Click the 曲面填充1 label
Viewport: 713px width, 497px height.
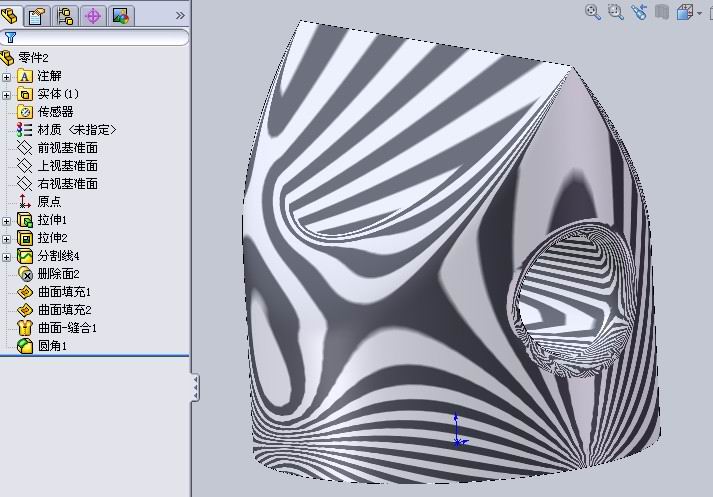coord(64,292)
